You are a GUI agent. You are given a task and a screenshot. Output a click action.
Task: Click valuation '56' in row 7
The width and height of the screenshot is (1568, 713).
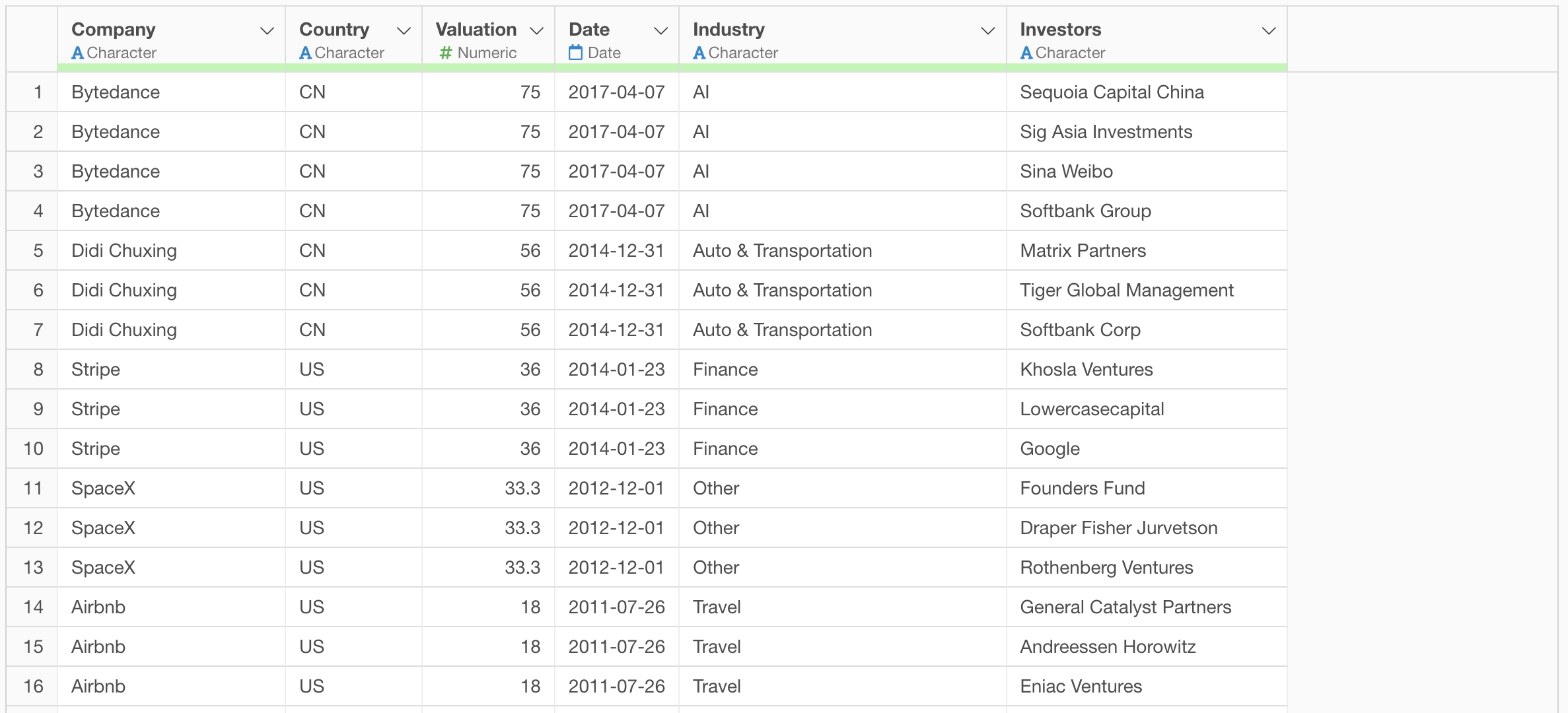[488, 330]
